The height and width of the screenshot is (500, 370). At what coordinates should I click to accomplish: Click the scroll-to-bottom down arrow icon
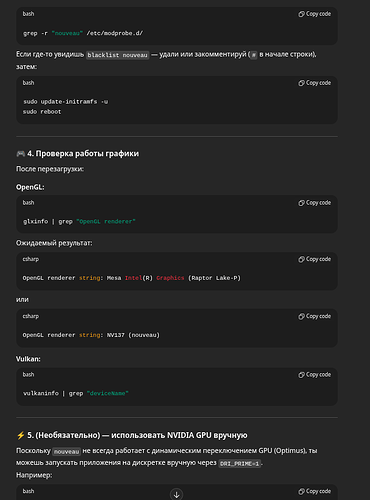point(177,494)
